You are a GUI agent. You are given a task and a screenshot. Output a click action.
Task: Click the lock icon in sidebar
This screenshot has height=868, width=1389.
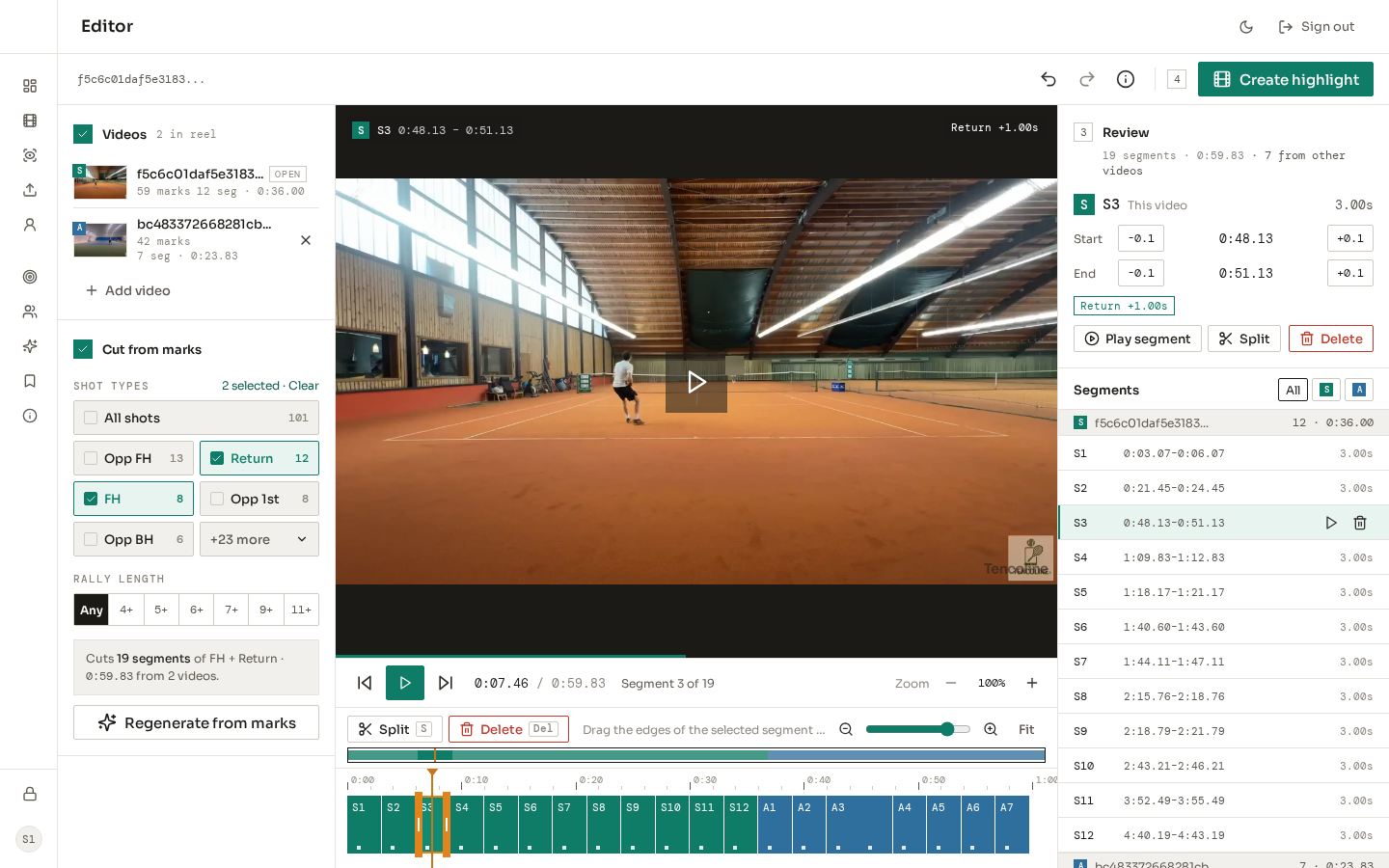30,794
